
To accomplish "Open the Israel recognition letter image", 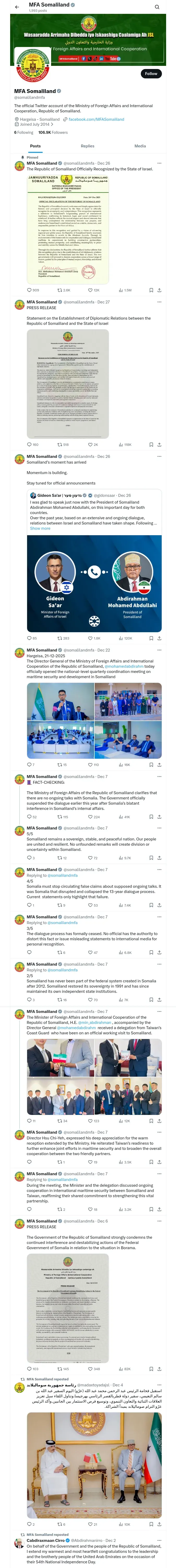I will (x=68, y=229).
